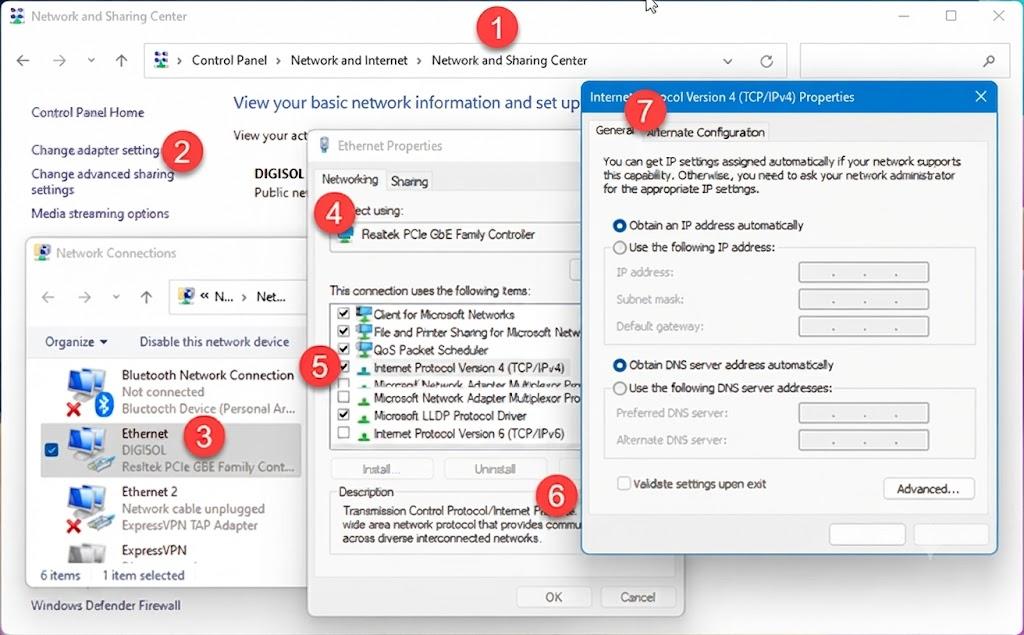Go up in Network Connections window
Viewport: 1024px width, 635px height.
click(x=146, y=297)
